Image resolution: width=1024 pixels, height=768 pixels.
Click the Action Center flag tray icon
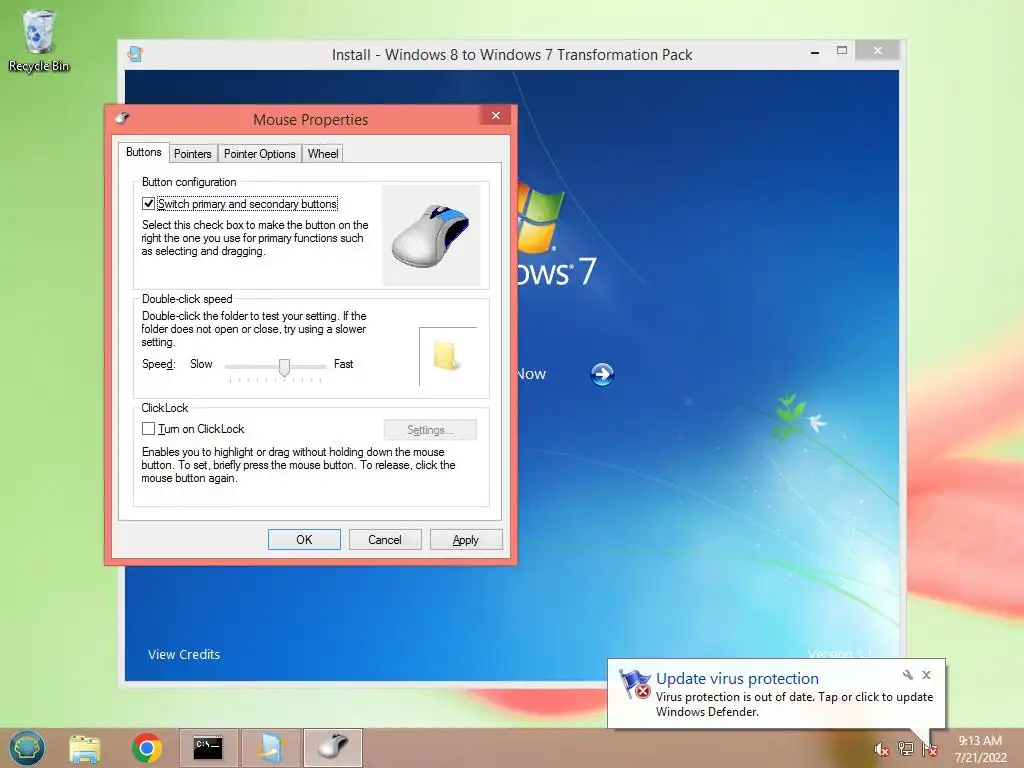point(930,749)
